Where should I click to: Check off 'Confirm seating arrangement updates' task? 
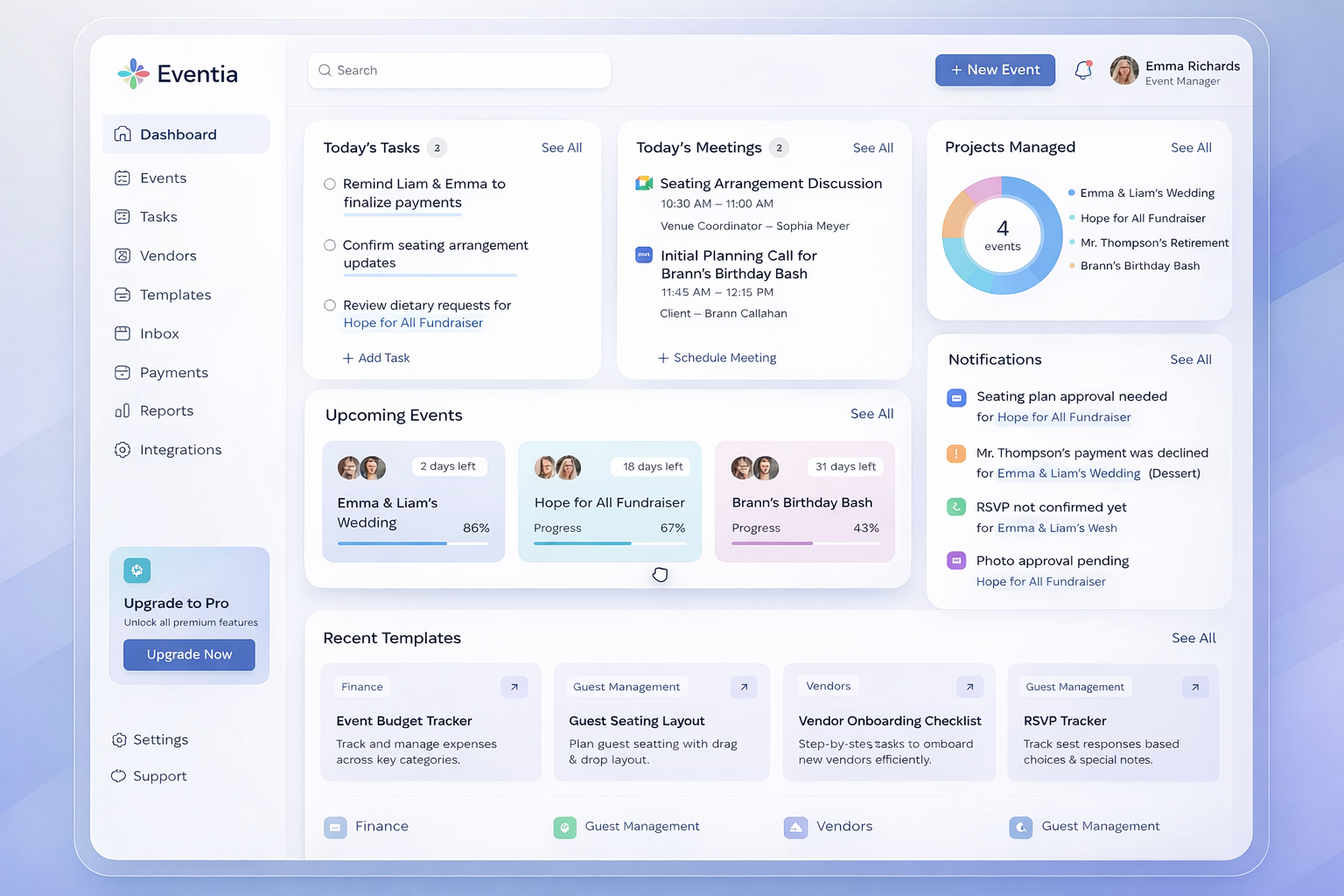330,245
